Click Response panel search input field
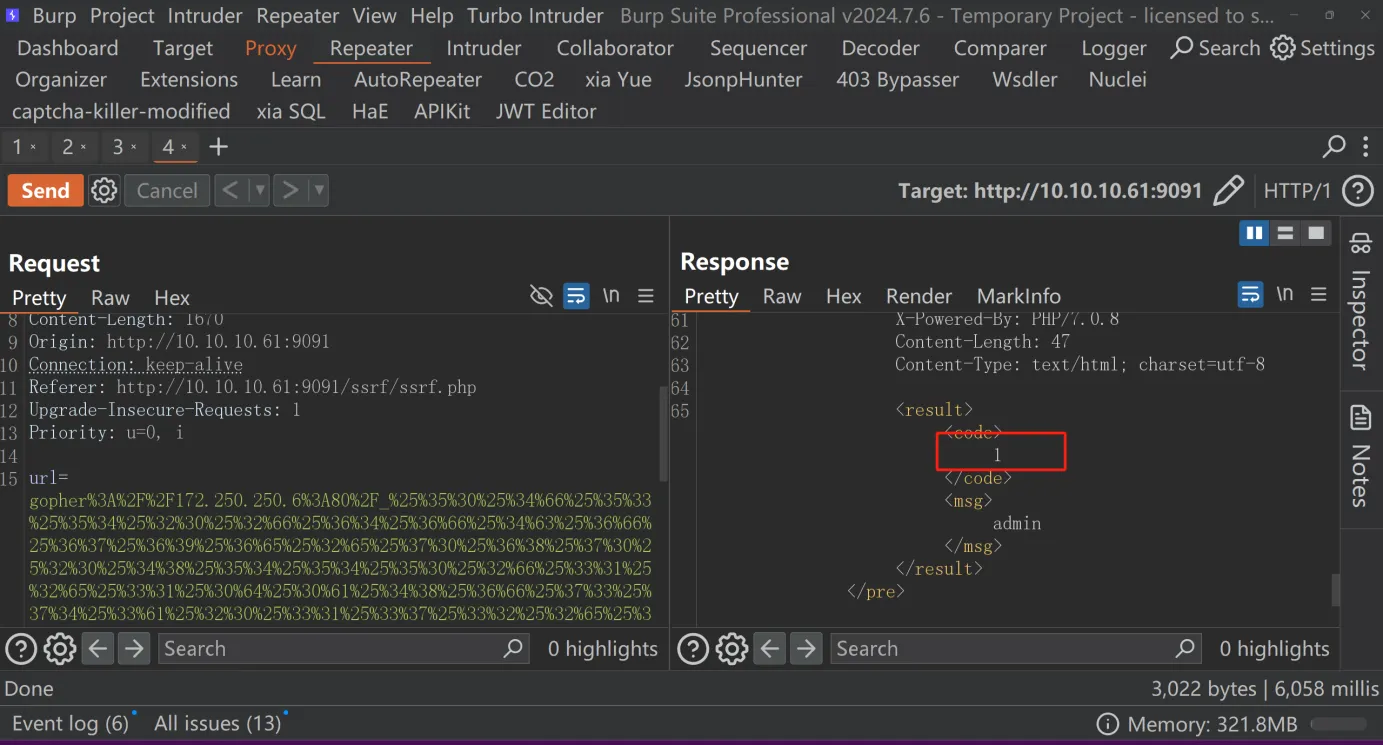Viewport: 1383px width, 745px height. pyautogui.click(x=1015, y=648)
